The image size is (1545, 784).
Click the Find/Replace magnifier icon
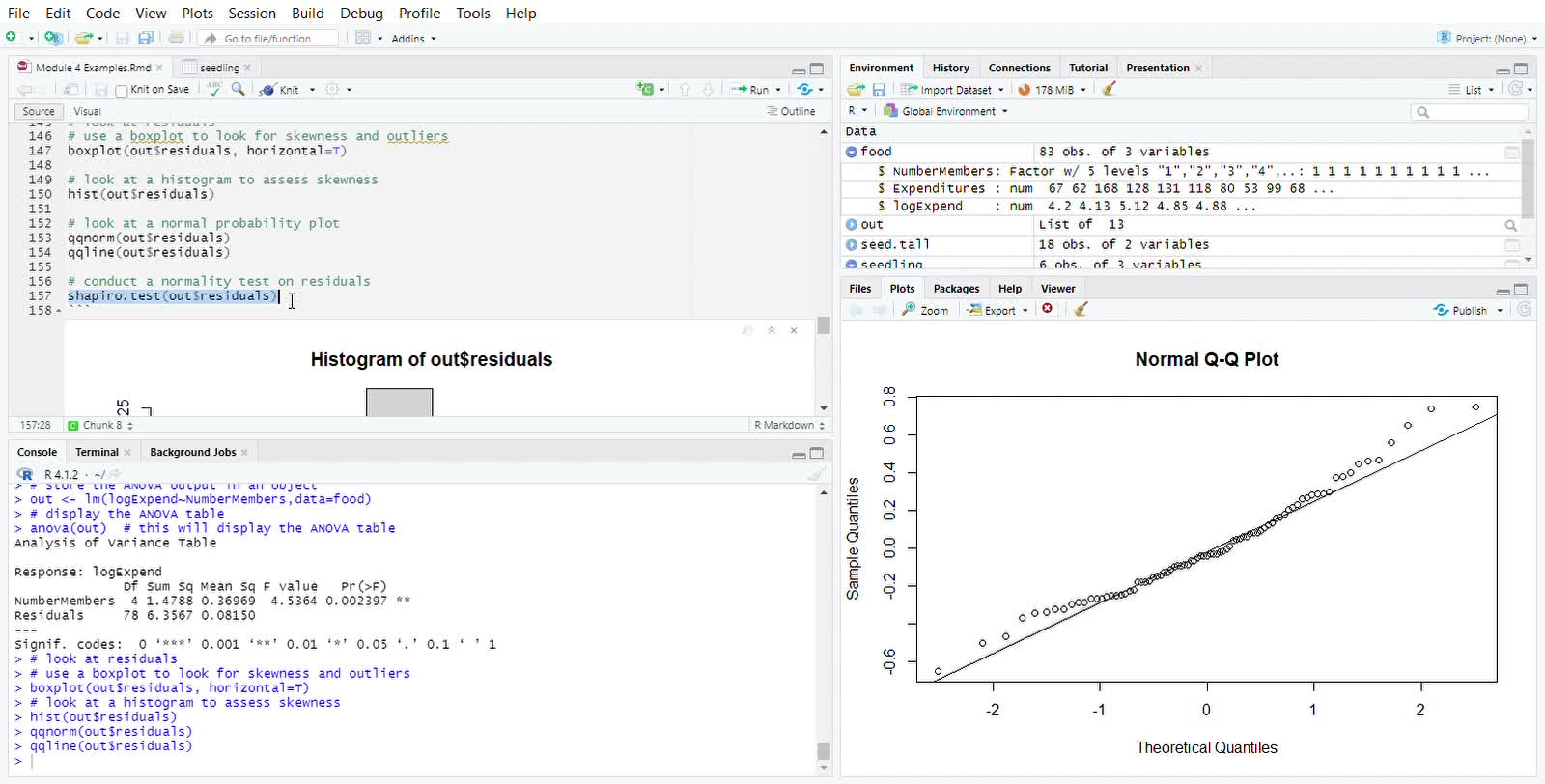[238, 89]
